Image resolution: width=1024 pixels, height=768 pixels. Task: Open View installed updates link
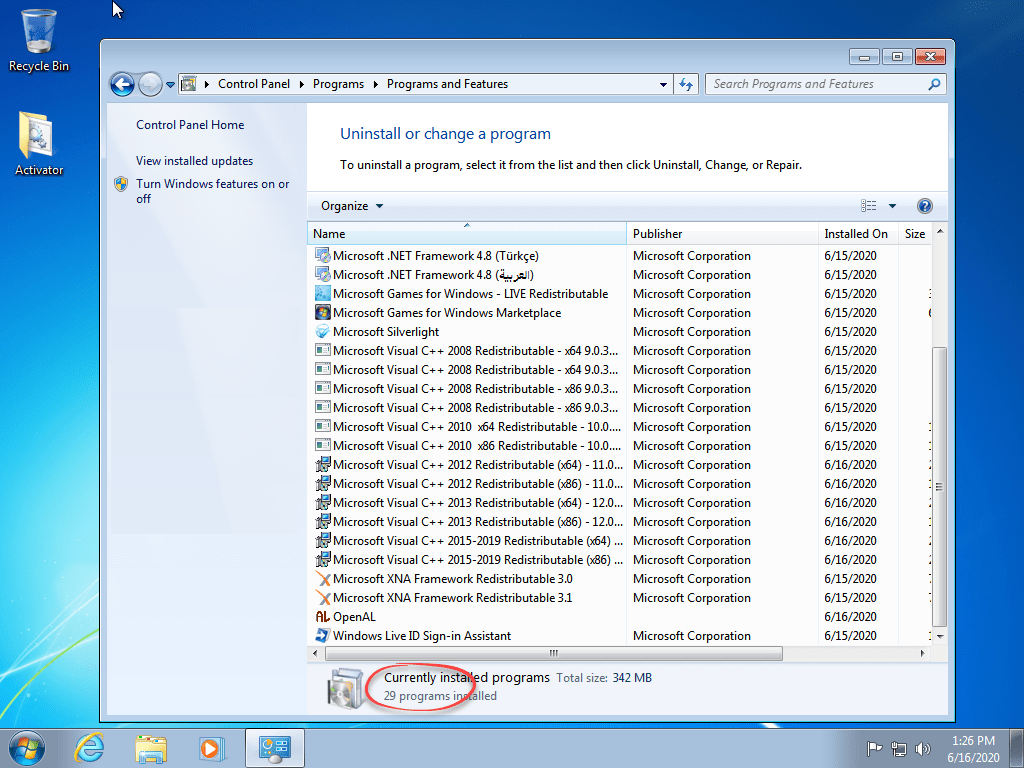pyautogui.click(x=195, y=161)
